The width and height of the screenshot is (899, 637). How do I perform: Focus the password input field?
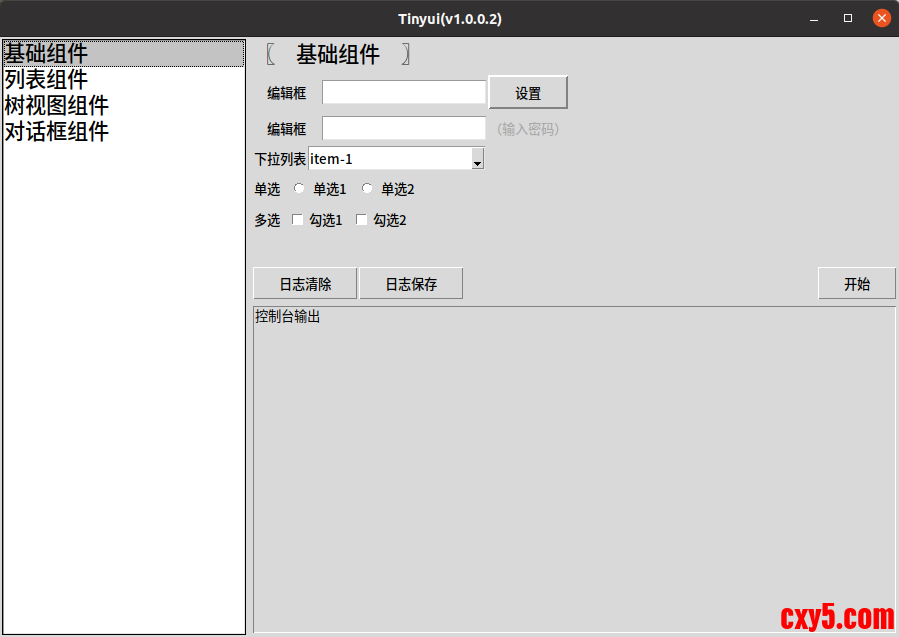[403, 128]
